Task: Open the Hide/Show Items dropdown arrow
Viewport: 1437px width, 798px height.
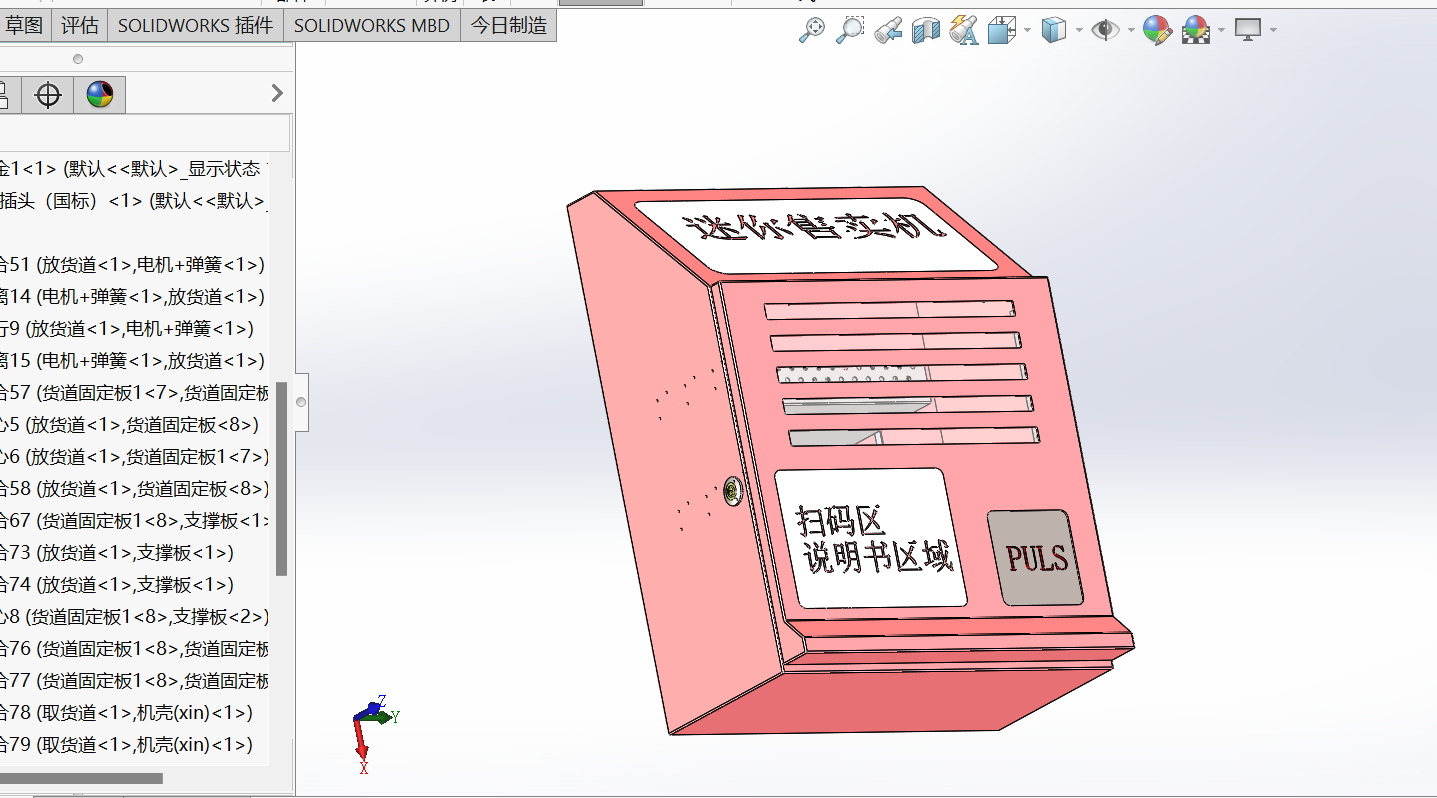Action: [1131, 30]
